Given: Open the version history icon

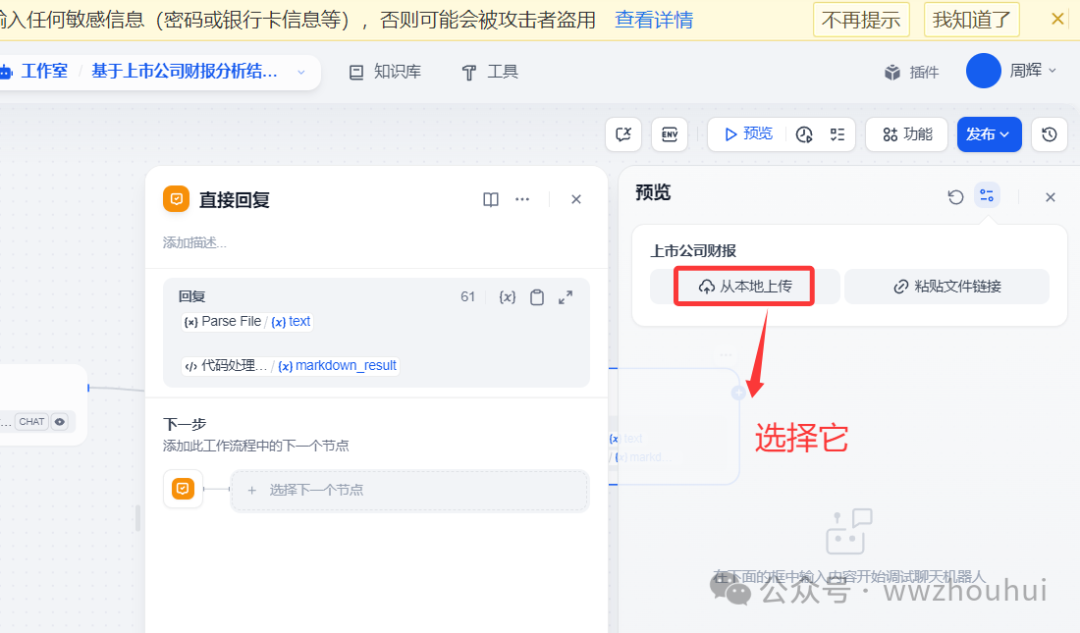Looking at the screenshot, I should pyautogui.click(x=1049, y=134).
